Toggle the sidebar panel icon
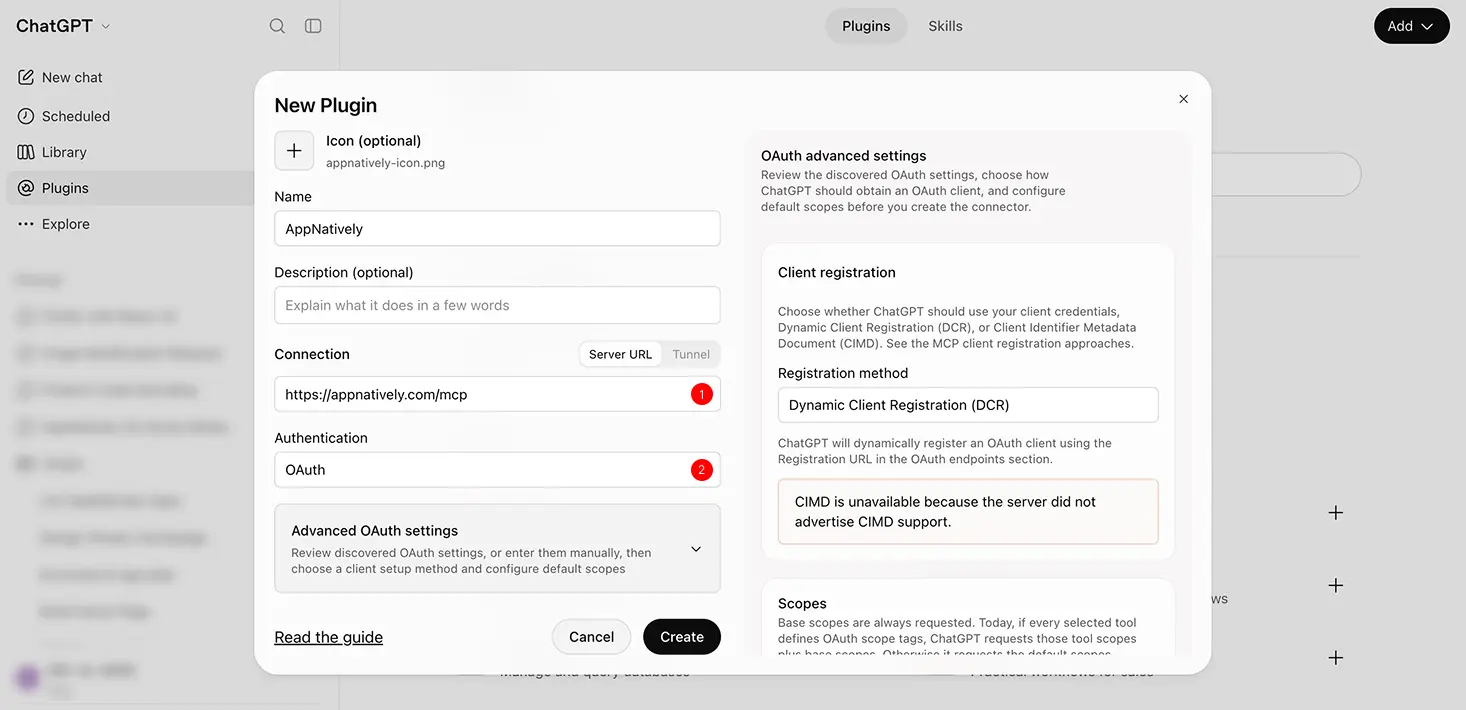Image resolution: width=1466 pixels, height=710 pixels. tap(313, 26)
